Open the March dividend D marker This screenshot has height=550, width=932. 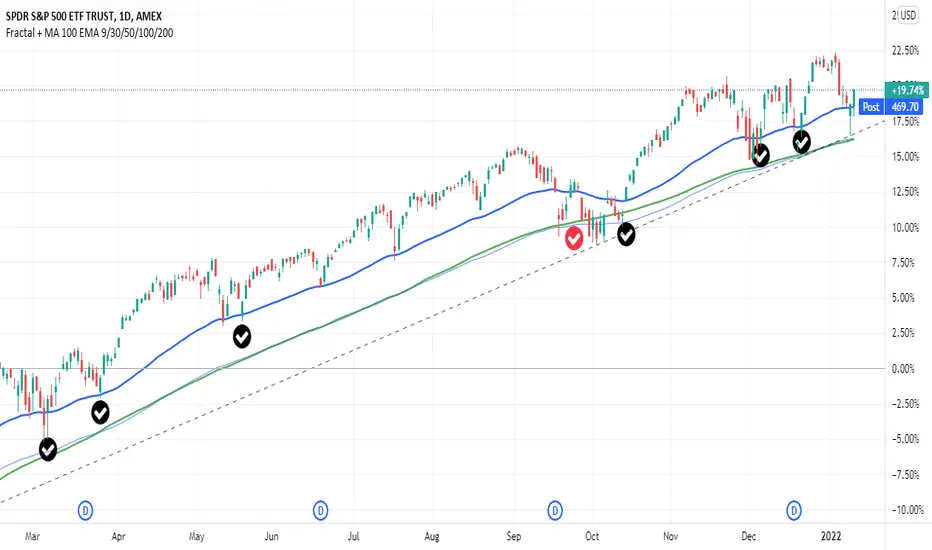[x=86, y=510]
